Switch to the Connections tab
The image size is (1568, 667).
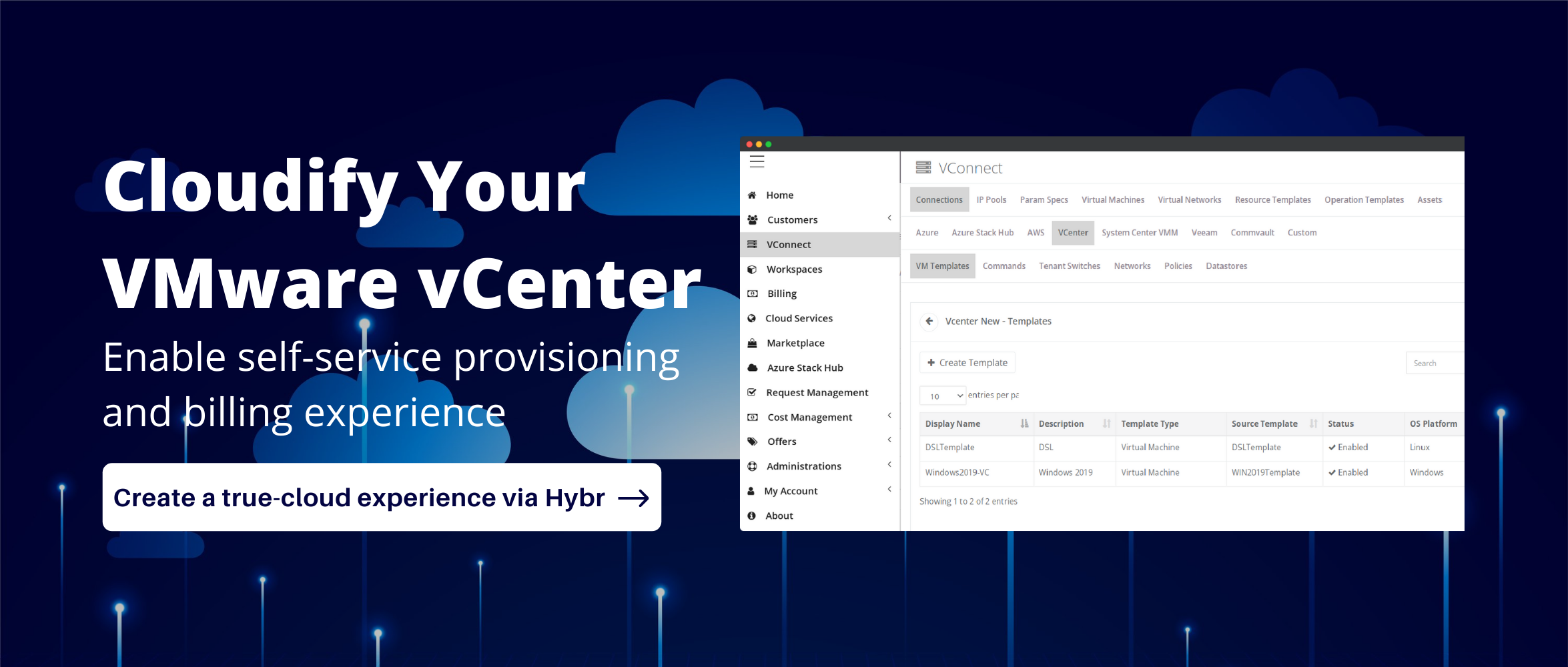(x=939, y=200)
